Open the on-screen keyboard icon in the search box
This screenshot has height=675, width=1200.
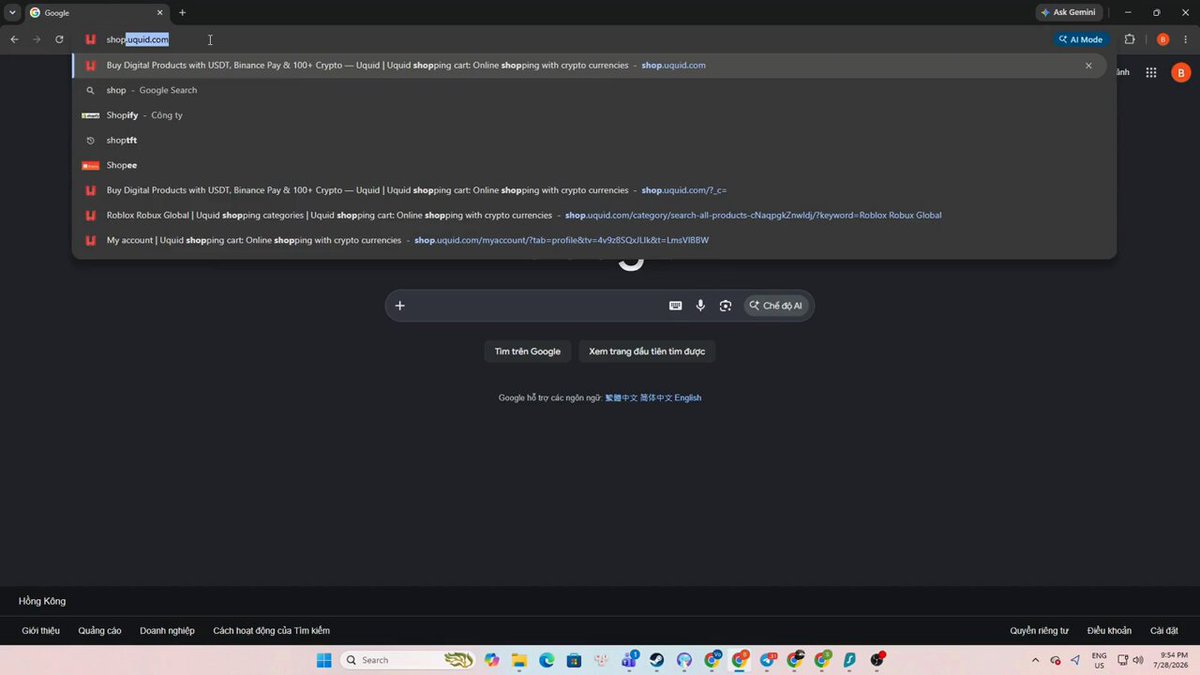(x=675, y=306)
